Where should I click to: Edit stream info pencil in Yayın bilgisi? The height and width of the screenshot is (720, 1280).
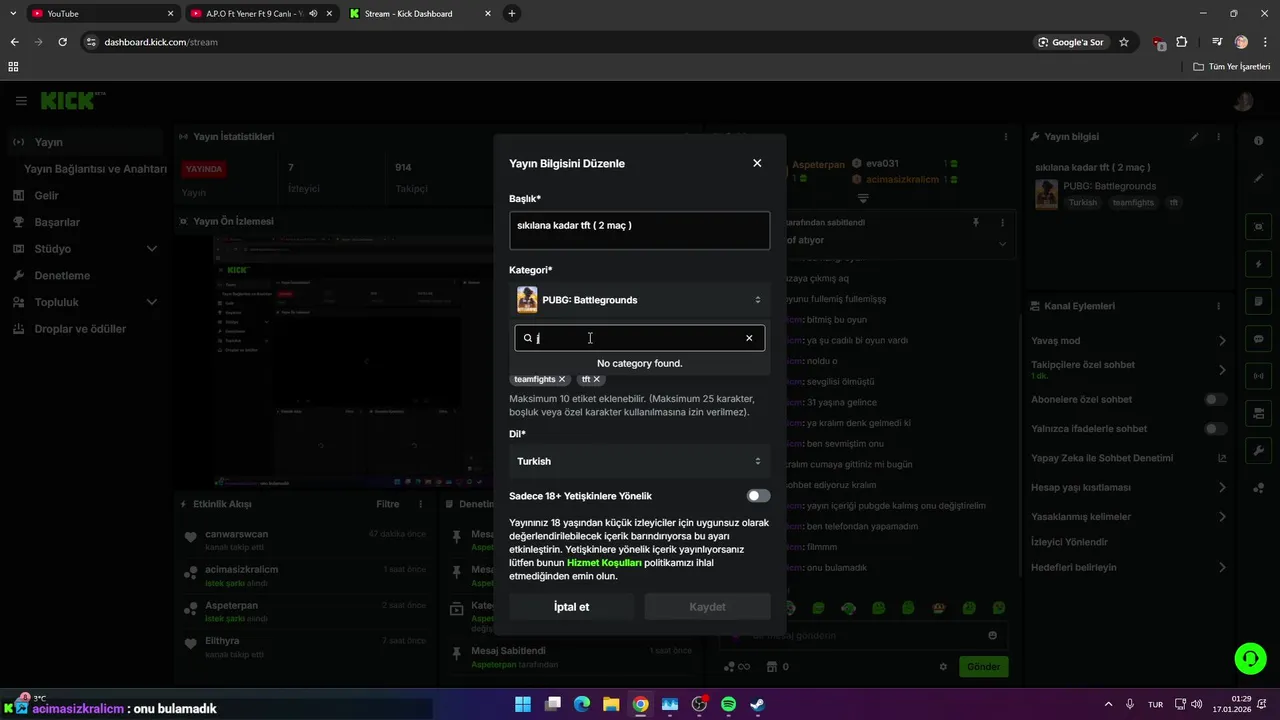click(1194, 137)
